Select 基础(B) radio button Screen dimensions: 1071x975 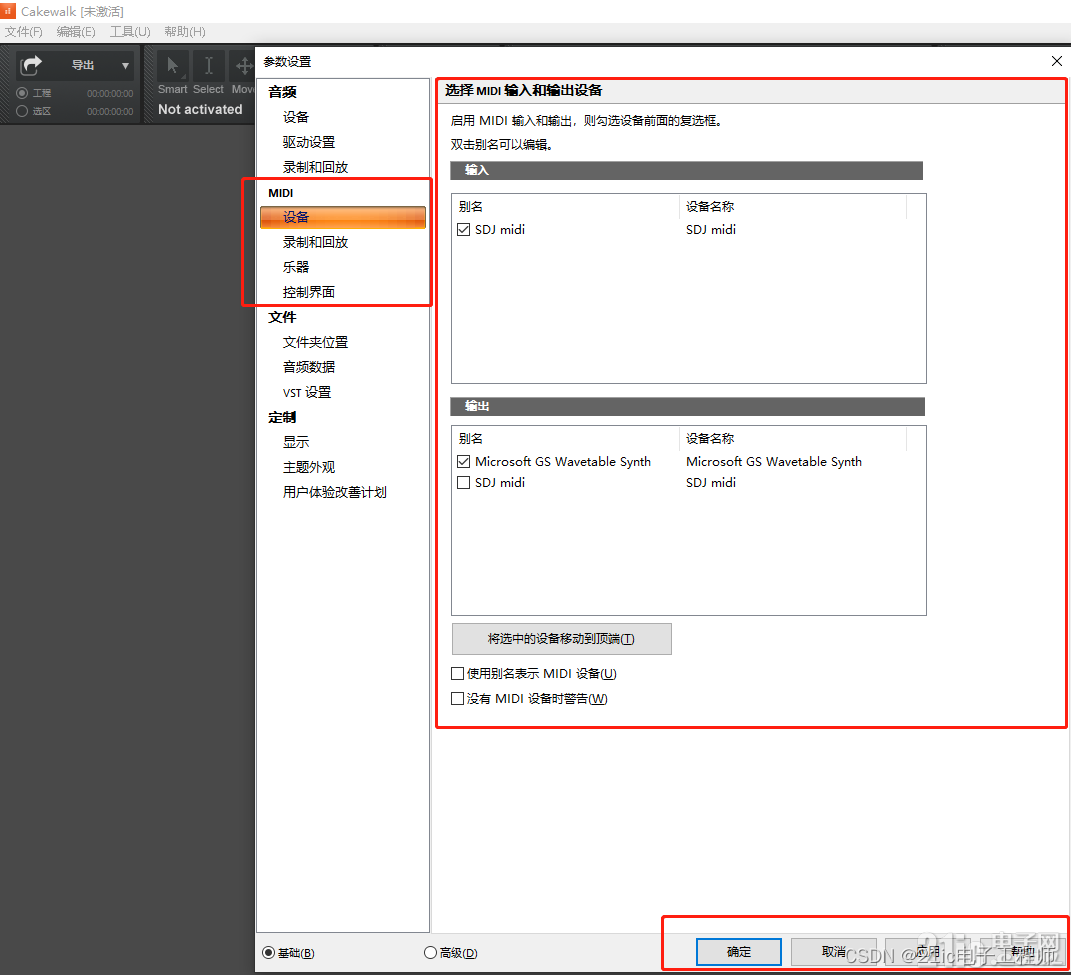[x=268, y=952]
